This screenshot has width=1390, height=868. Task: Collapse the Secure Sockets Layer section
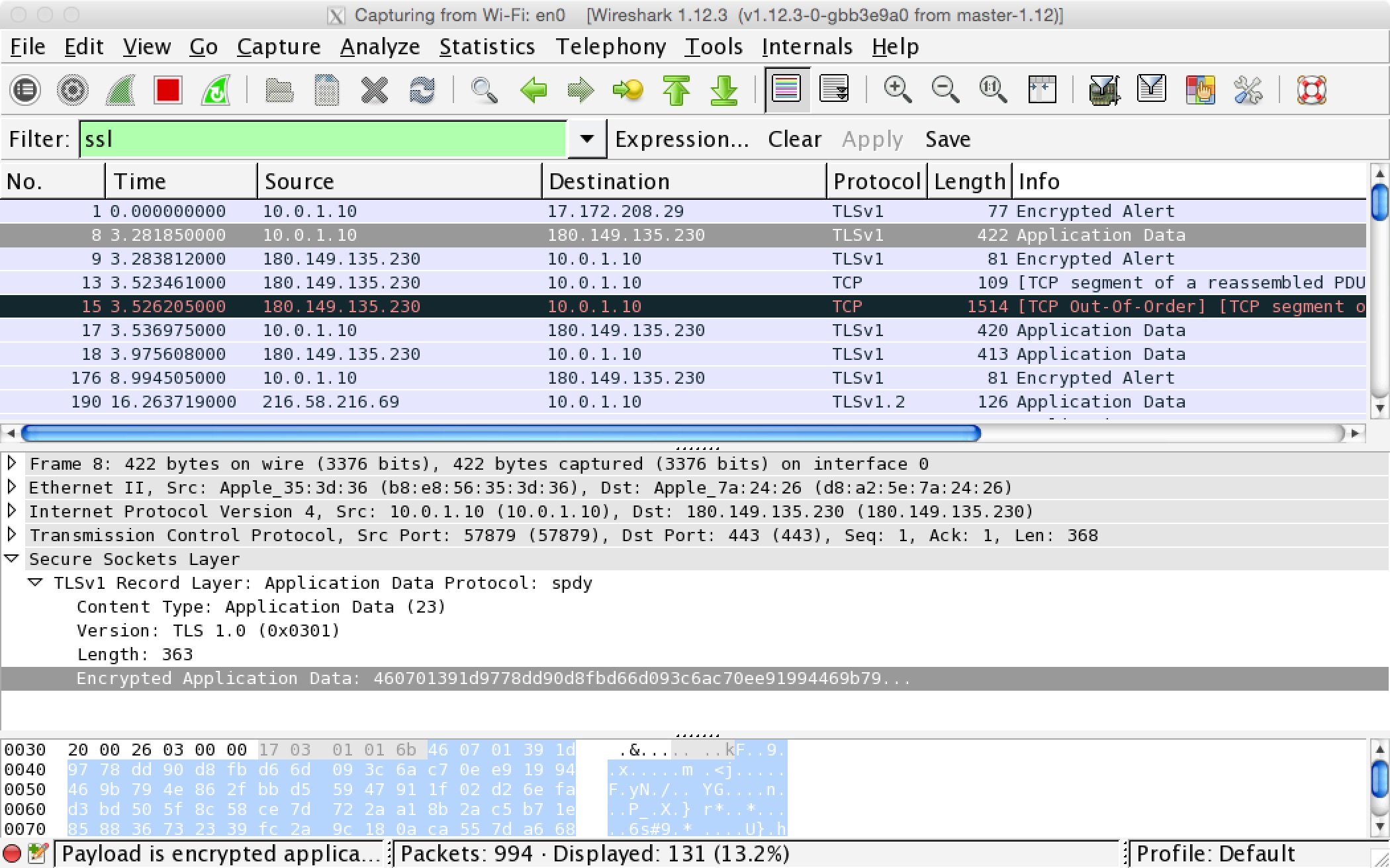(12, 558)
